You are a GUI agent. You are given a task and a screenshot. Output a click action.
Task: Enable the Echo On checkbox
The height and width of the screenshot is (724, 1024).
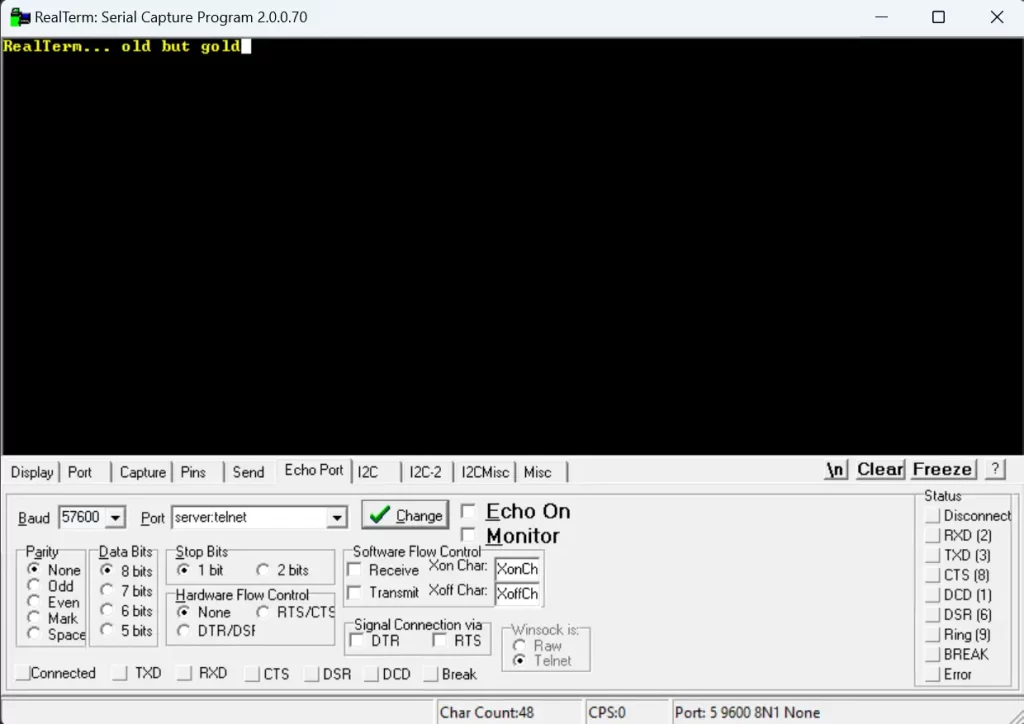pos(468,511)
